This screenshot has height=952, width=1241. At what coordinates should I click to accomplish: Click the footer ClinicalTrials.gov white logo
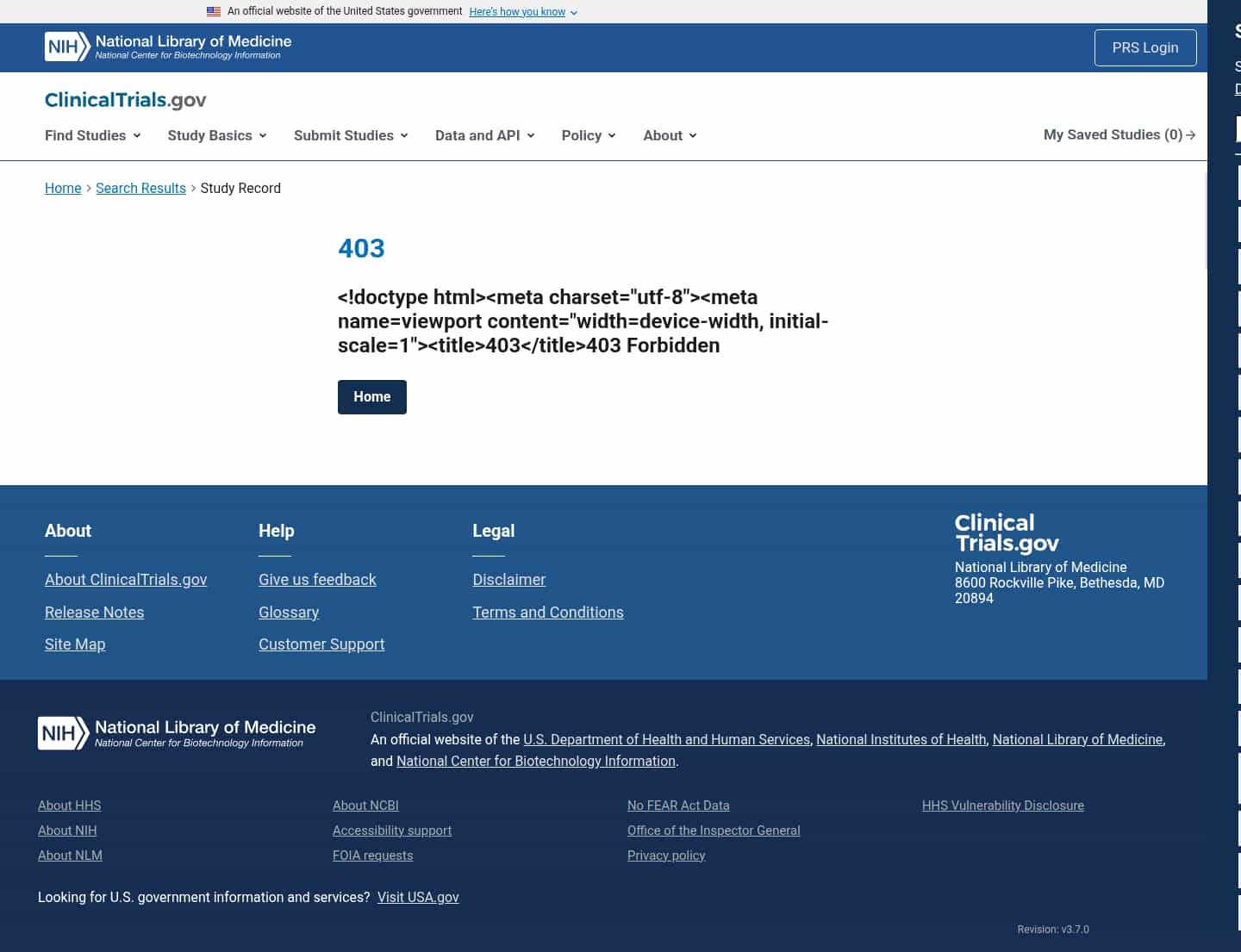[1007, 533]
